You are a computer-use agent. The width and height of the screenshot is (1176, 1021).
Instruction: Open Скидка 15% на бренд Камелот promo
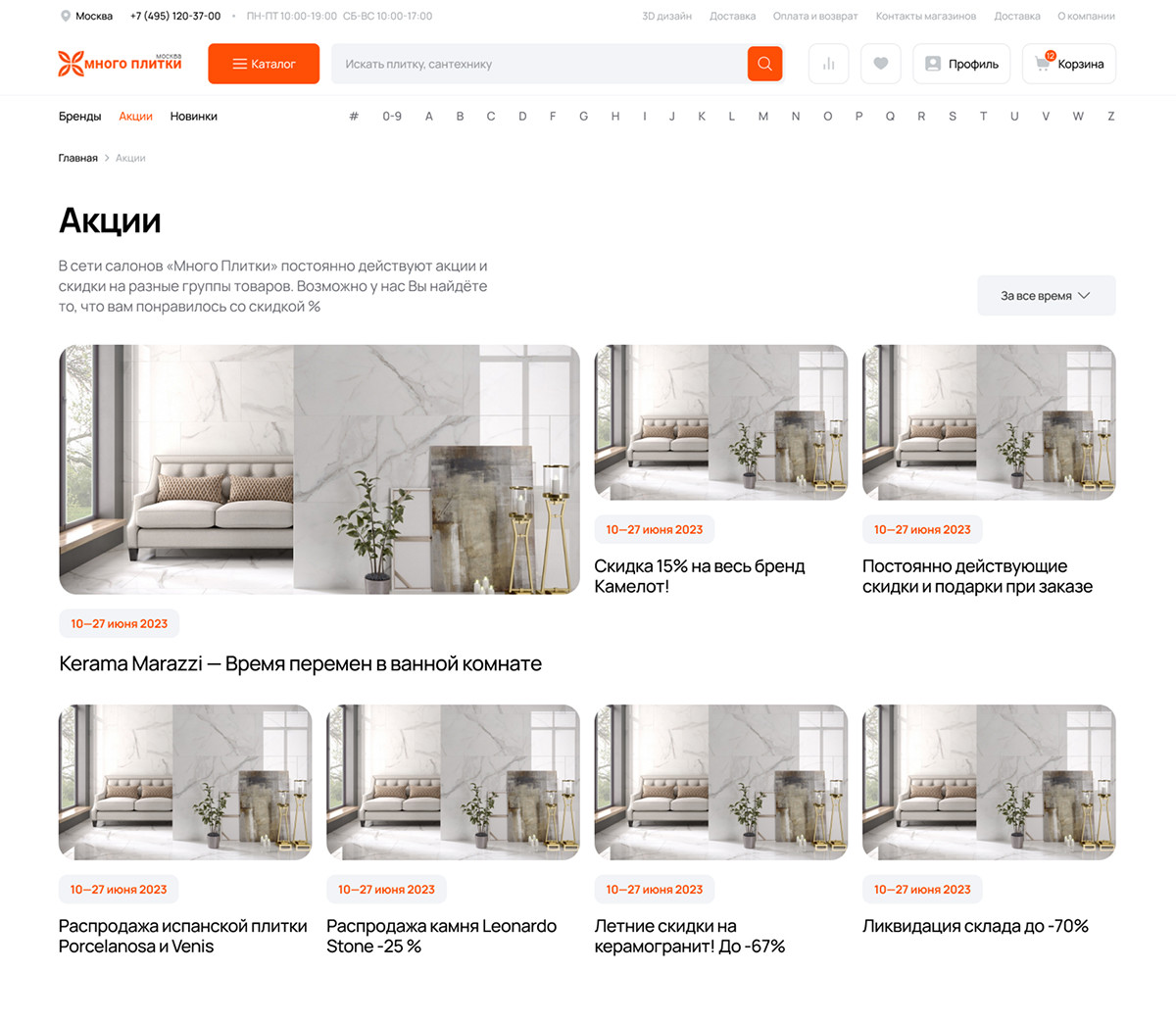[x=700, y=576]
